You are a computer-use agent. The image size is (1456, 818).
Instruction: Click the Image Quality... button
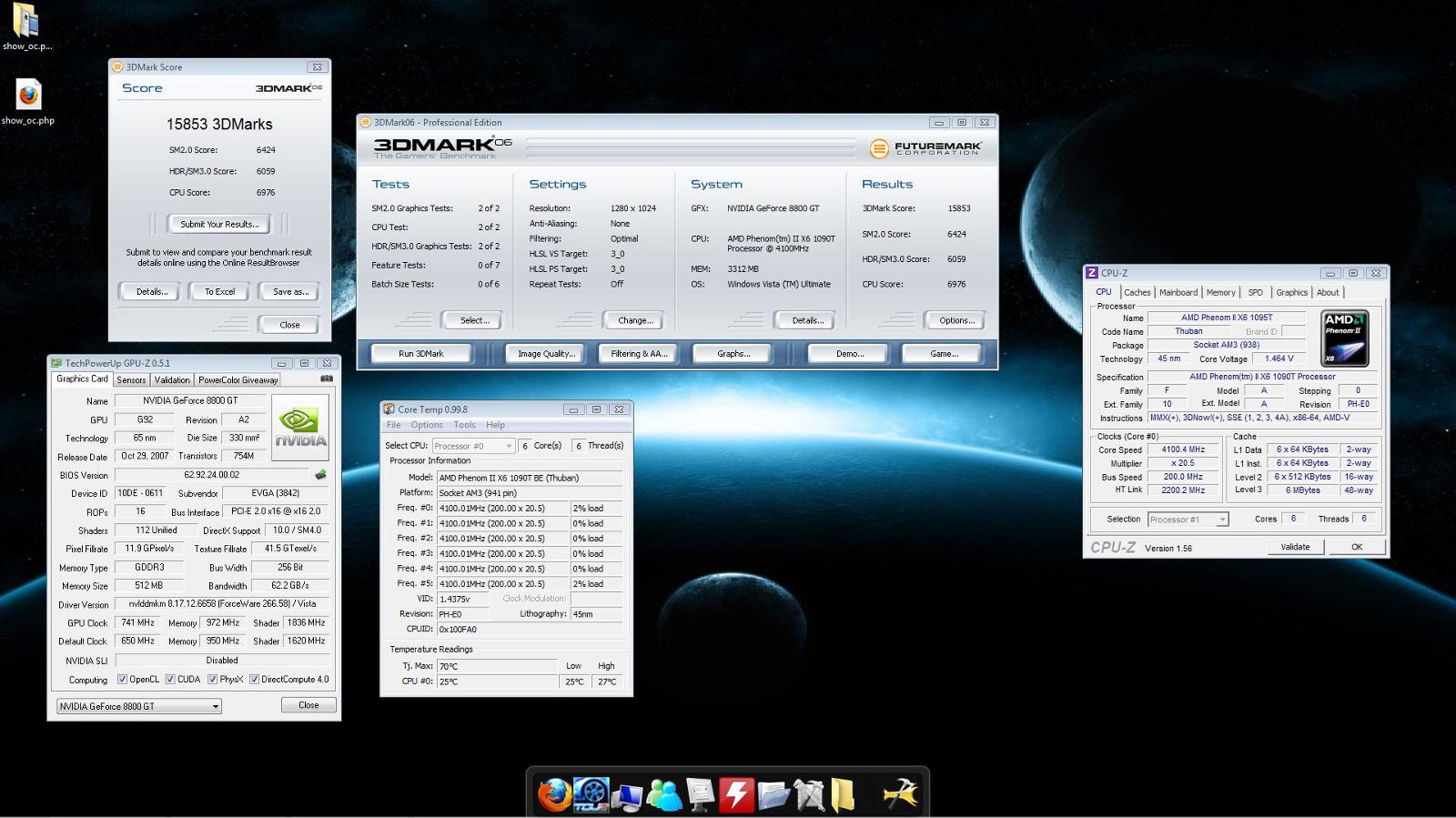coord(546,354)
